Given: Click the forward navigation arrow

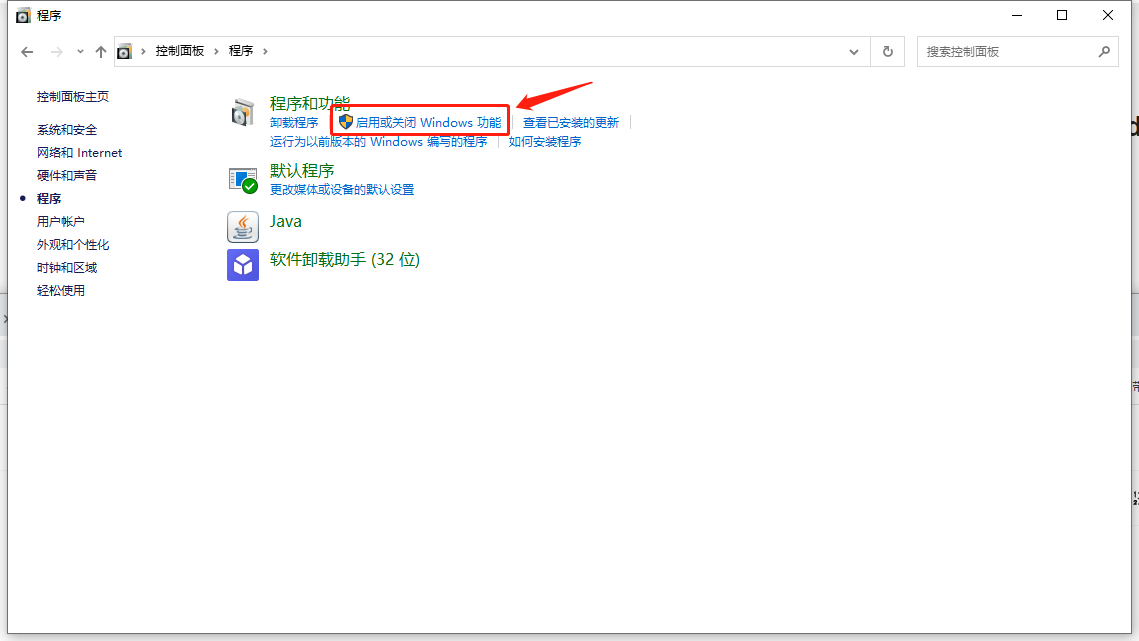Looking at the screenshot, I should [56, 51].
